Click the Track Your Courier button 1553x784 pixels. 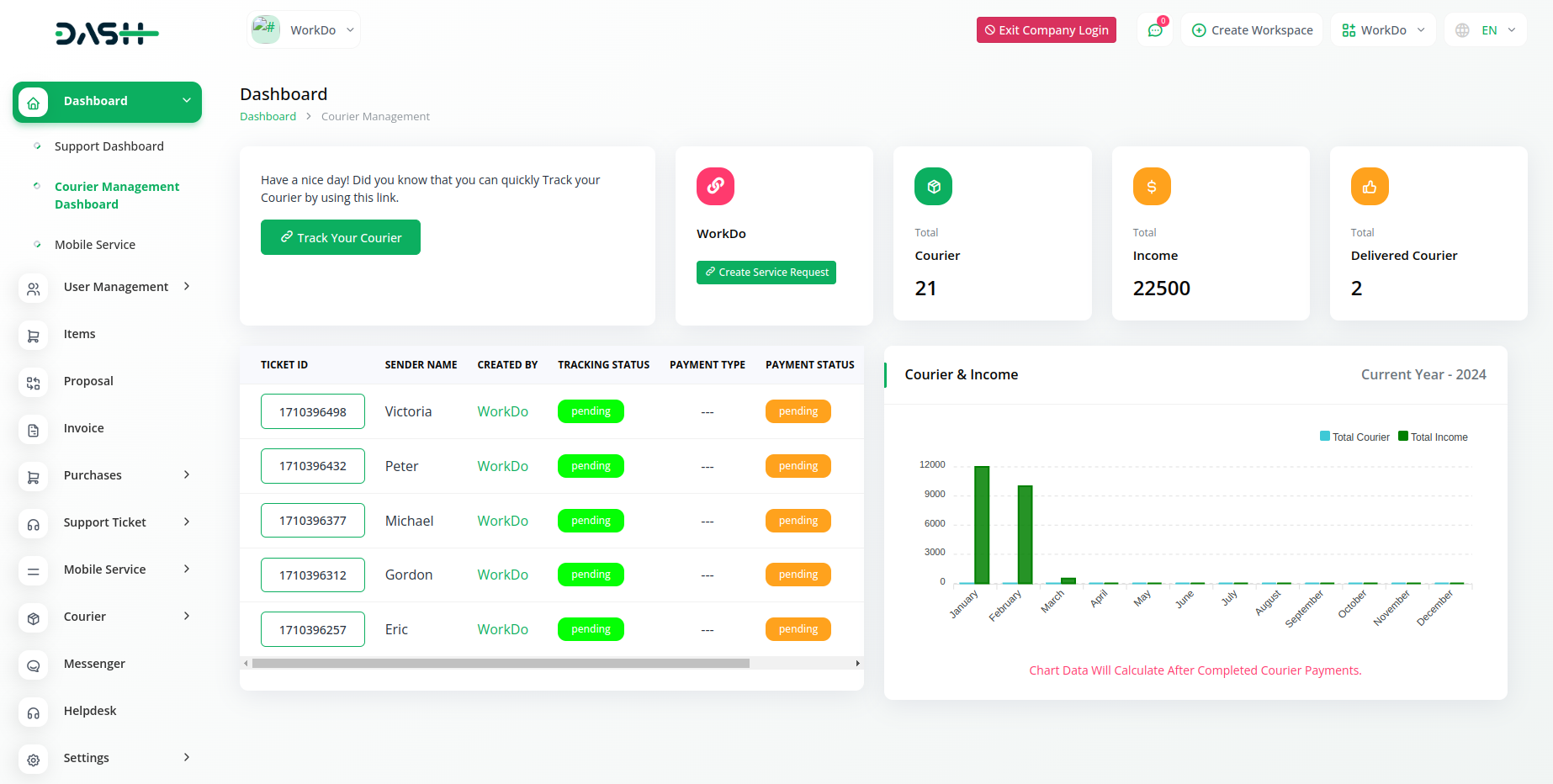(340, 237)
